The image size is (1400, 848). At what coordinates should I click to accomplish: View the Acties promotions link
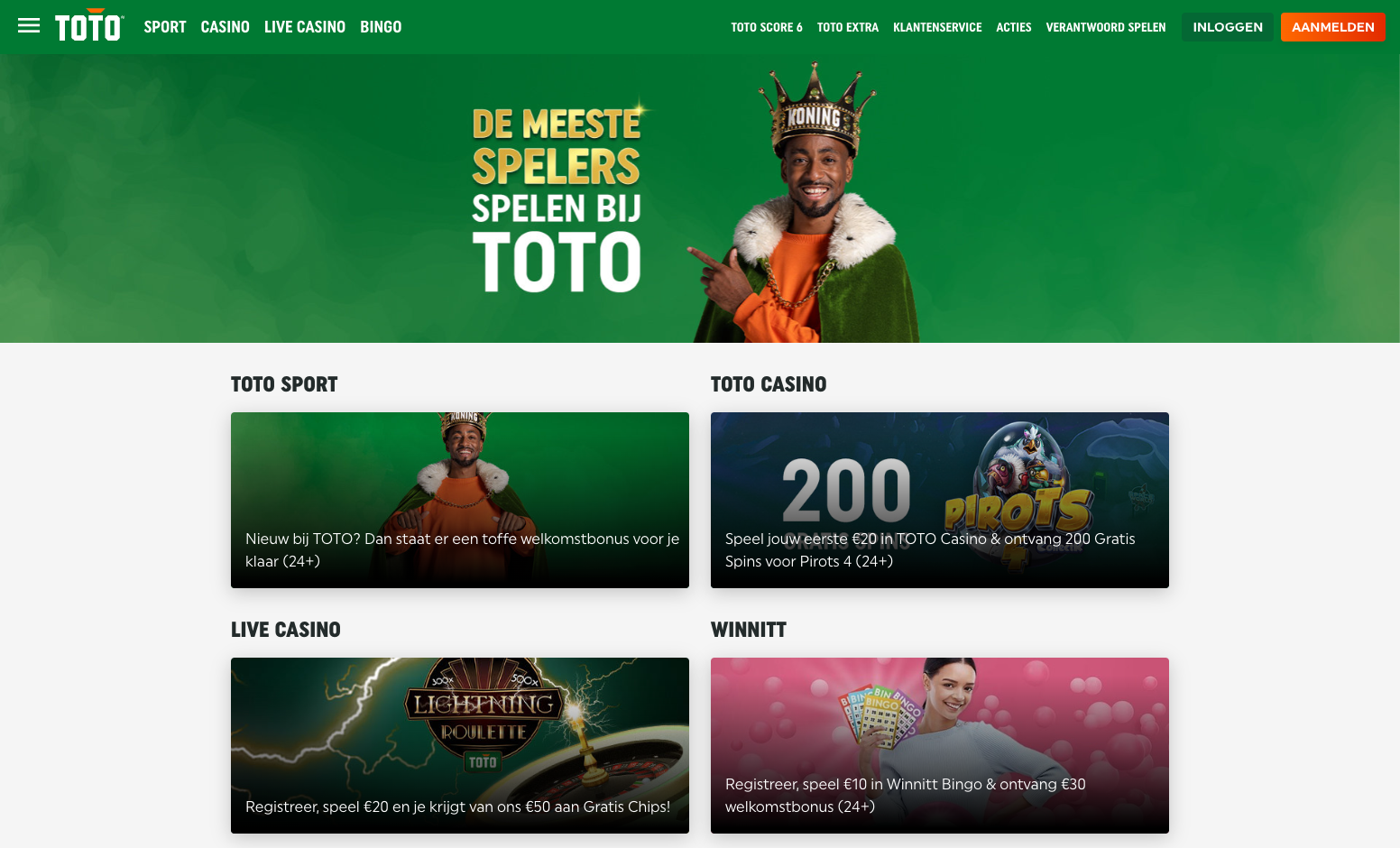pos(1014,27)
